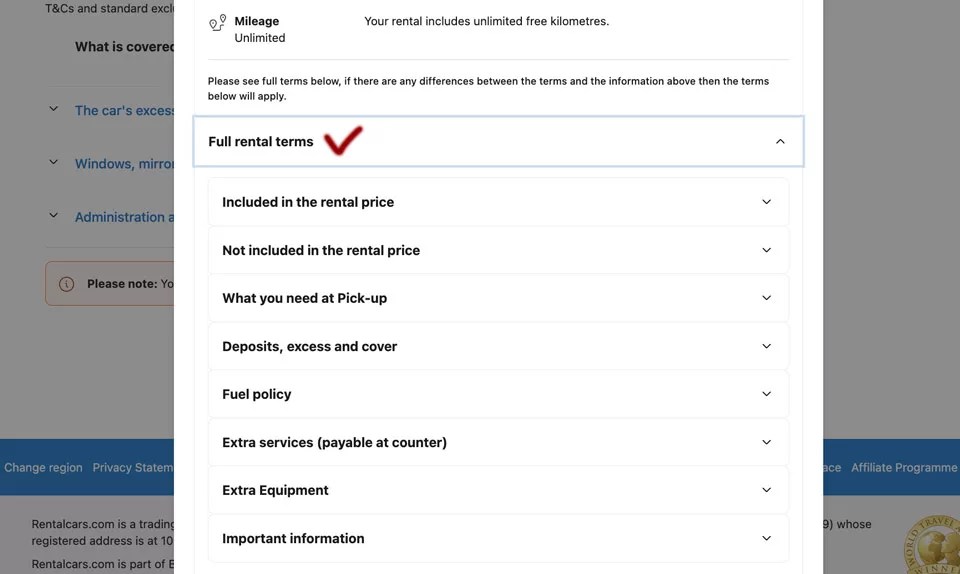Click the World Travel award badge
960x574 pixels.
coord(934,545)
